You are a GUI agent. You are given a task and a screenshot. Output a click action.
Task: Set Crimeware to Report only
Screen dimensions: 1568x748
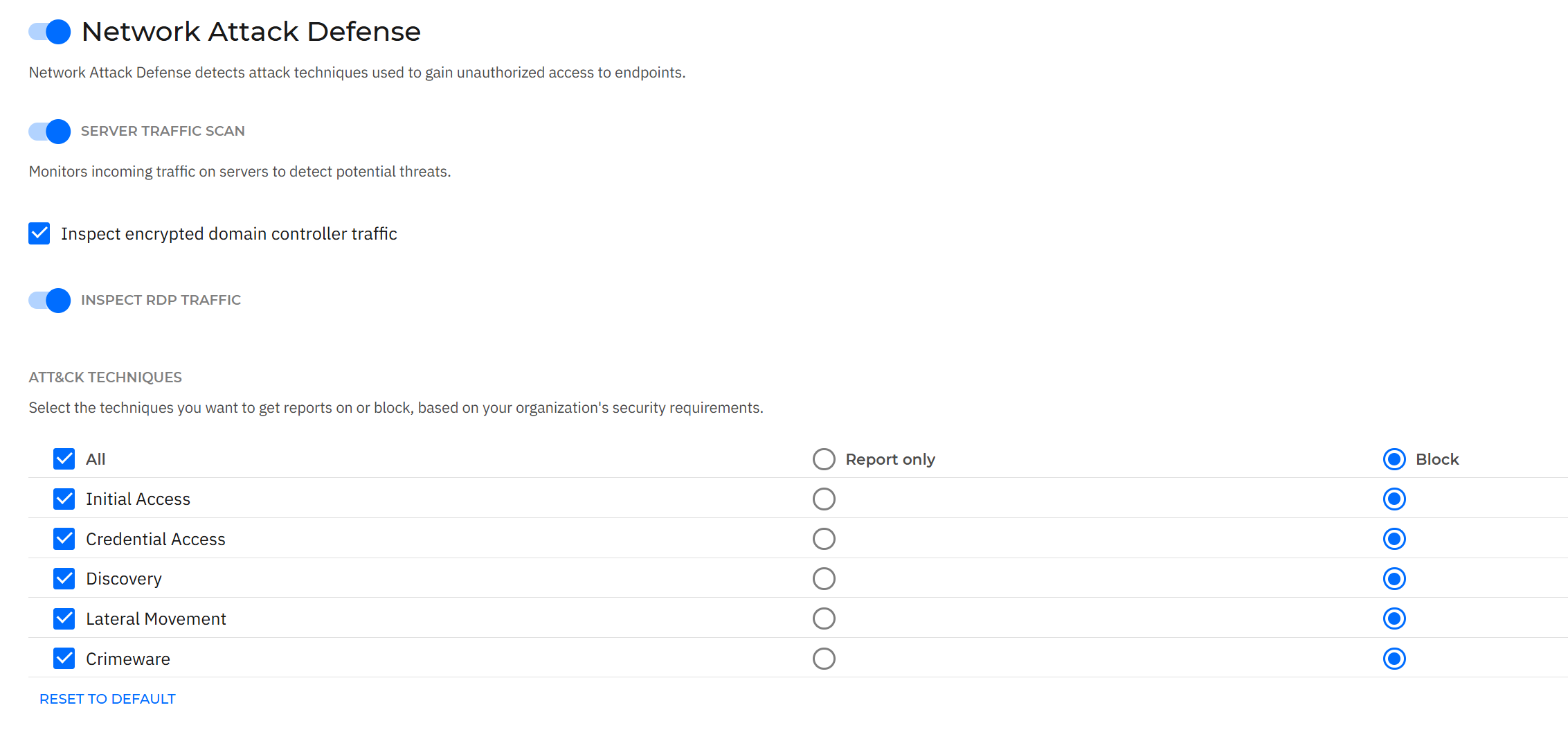point(824,659)
